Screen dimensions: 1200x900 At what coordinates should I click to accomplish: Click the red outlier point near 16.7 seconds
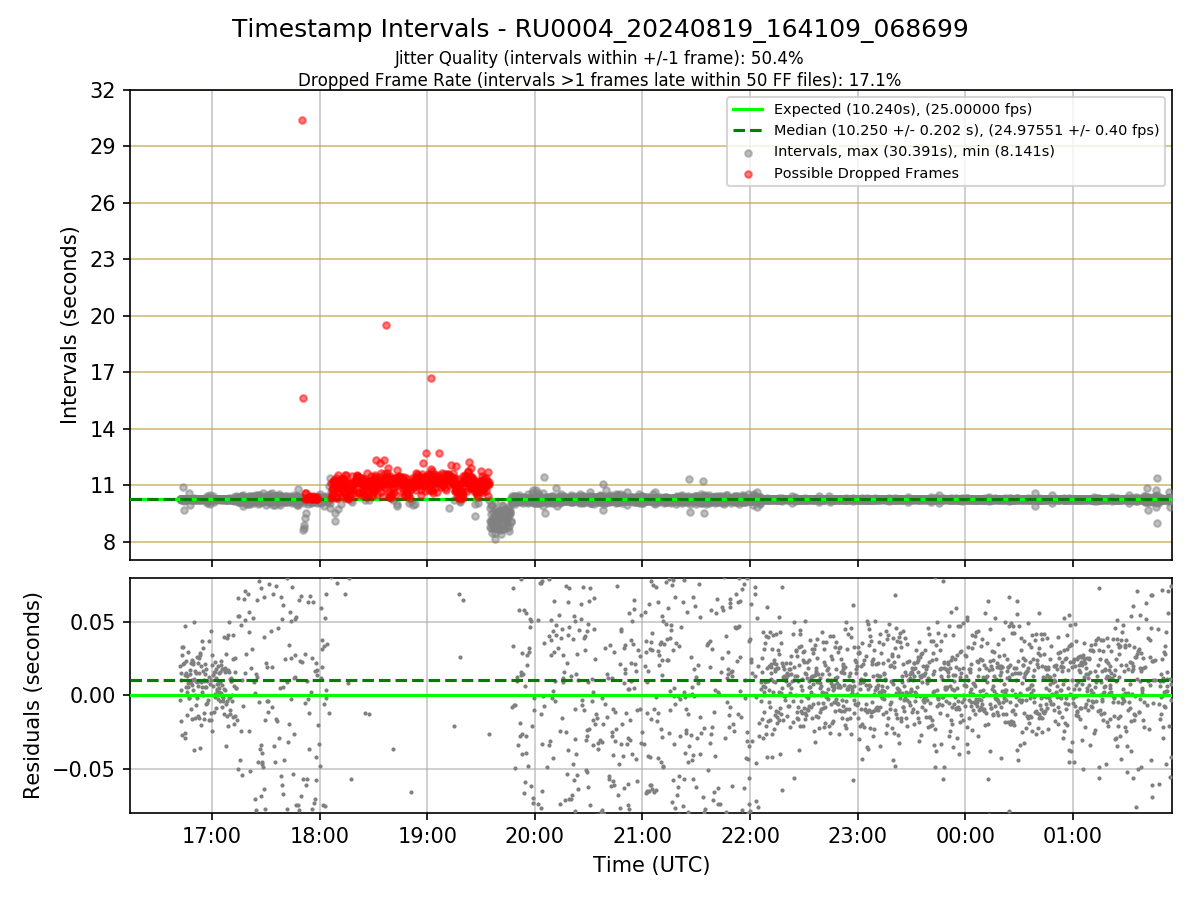click(431, 378)
